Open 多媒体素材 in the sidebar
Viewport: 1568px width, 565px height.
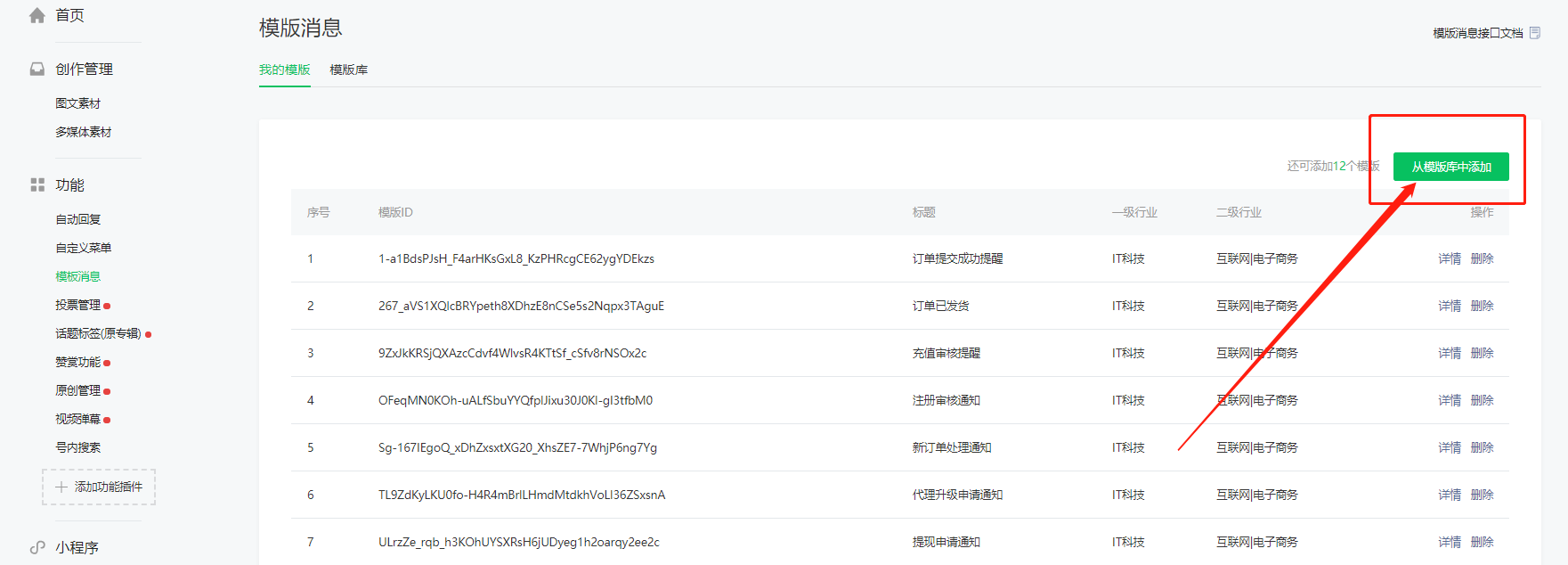(x=84, y=132)
